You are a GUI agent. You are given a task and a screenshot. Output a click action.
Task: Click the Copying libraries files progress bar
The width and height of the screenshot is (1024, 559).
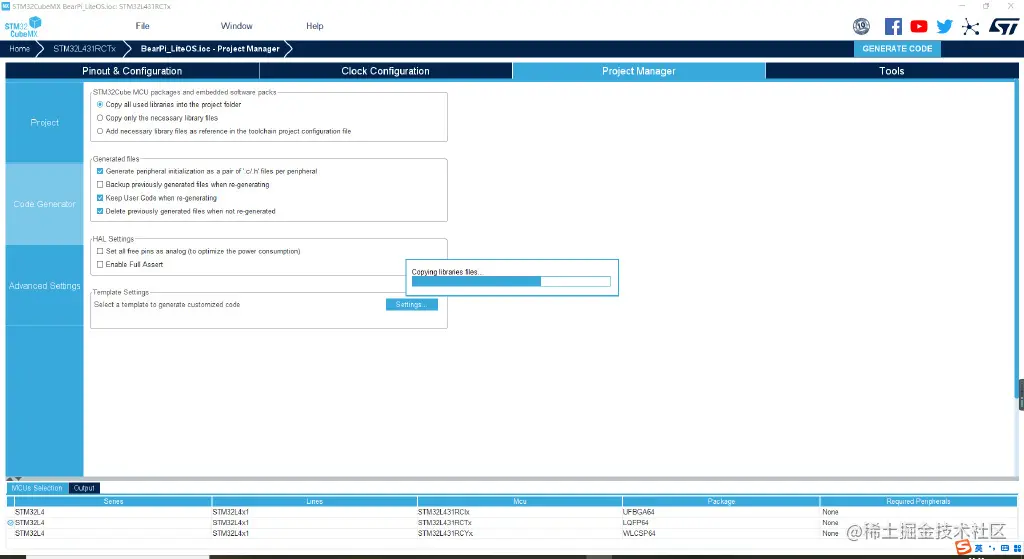(511, 281)
